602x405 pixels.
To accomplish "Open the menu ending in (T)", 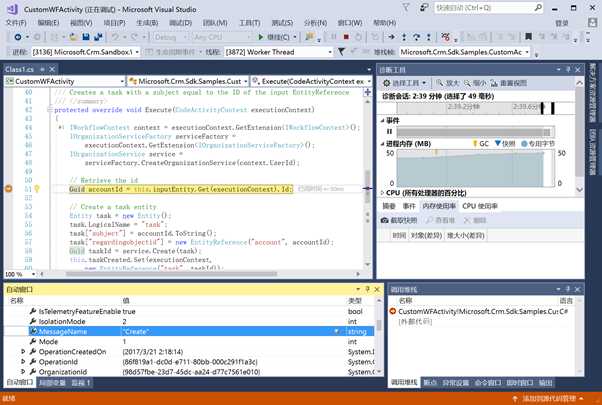I will pyautogui.click(x=250, y=23).
